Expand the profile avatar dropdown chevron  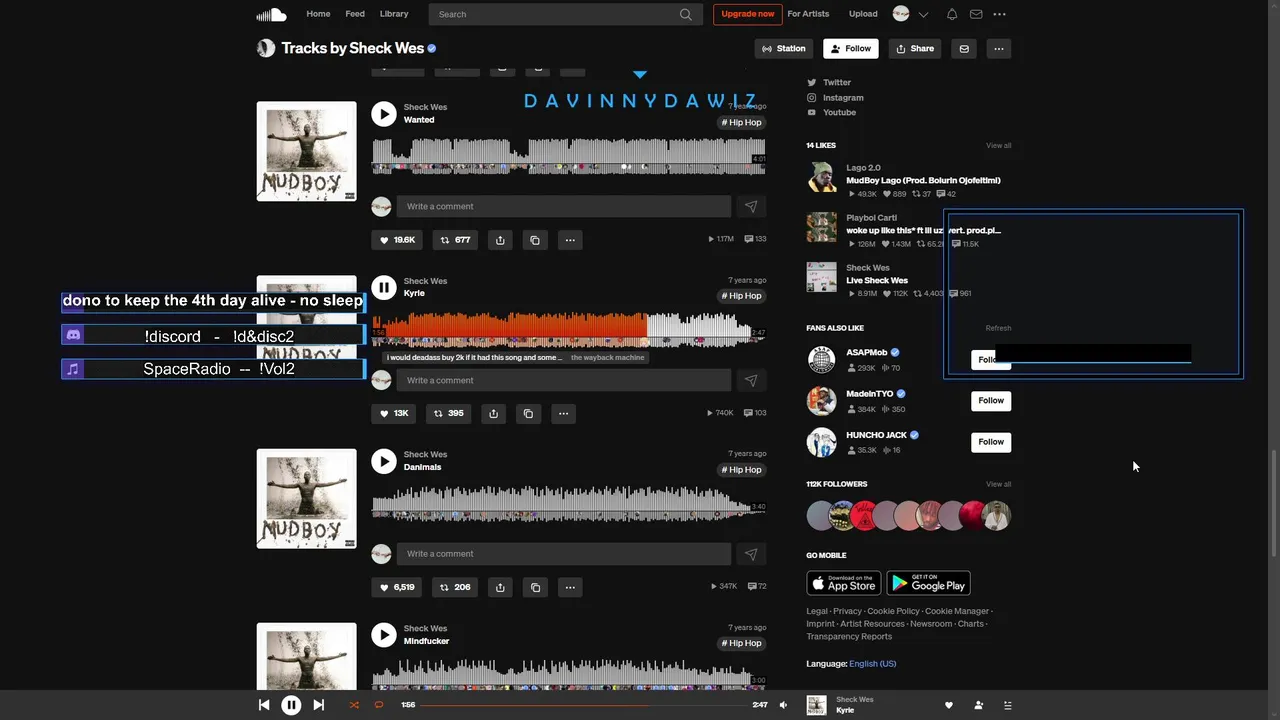click(x=923, y=14)
